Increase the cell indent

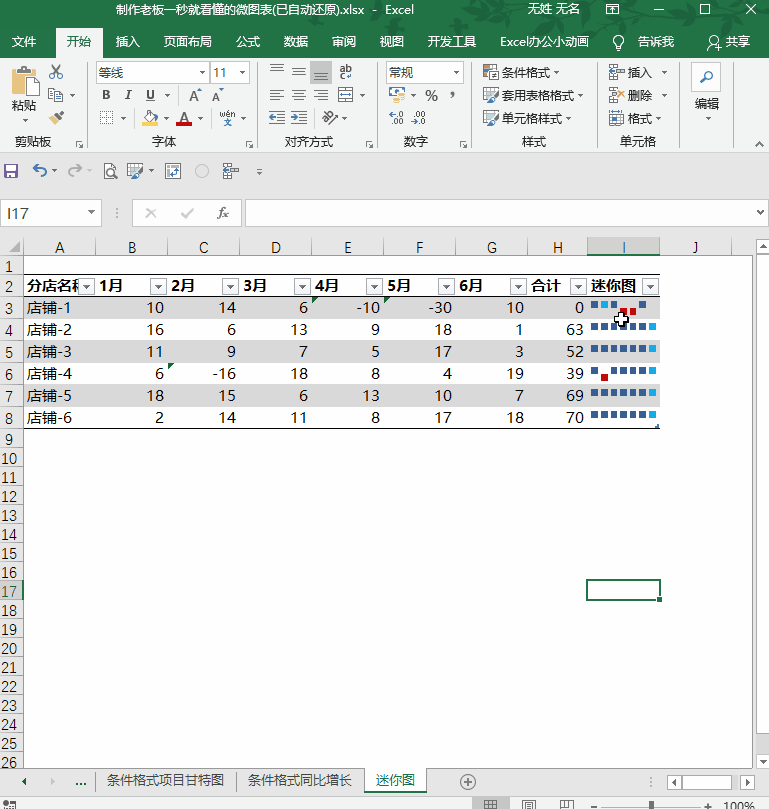(299, 118)
